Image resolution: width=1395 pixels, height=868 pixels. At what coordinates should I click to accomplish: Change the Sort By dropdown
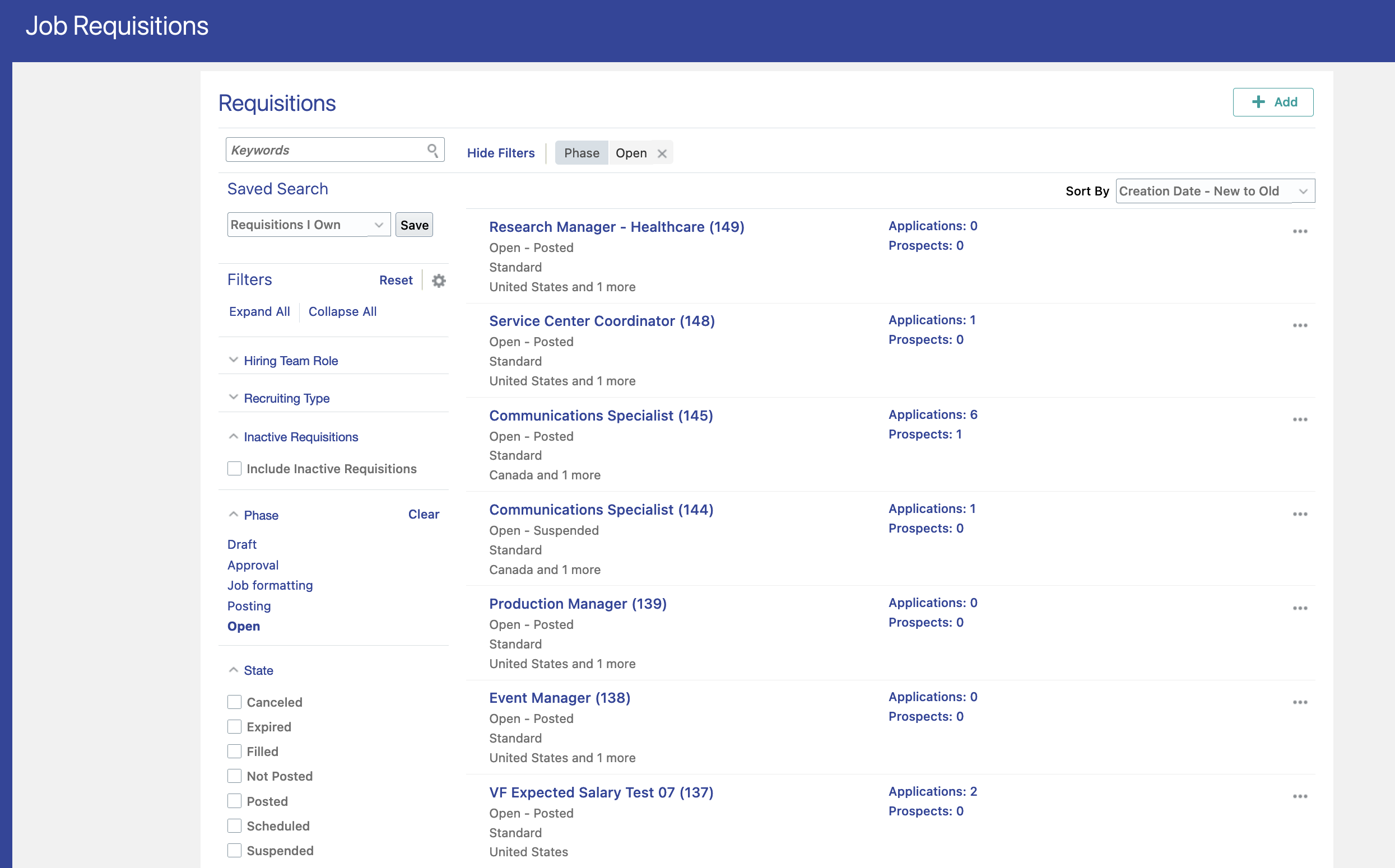[x=1215, y=190]
